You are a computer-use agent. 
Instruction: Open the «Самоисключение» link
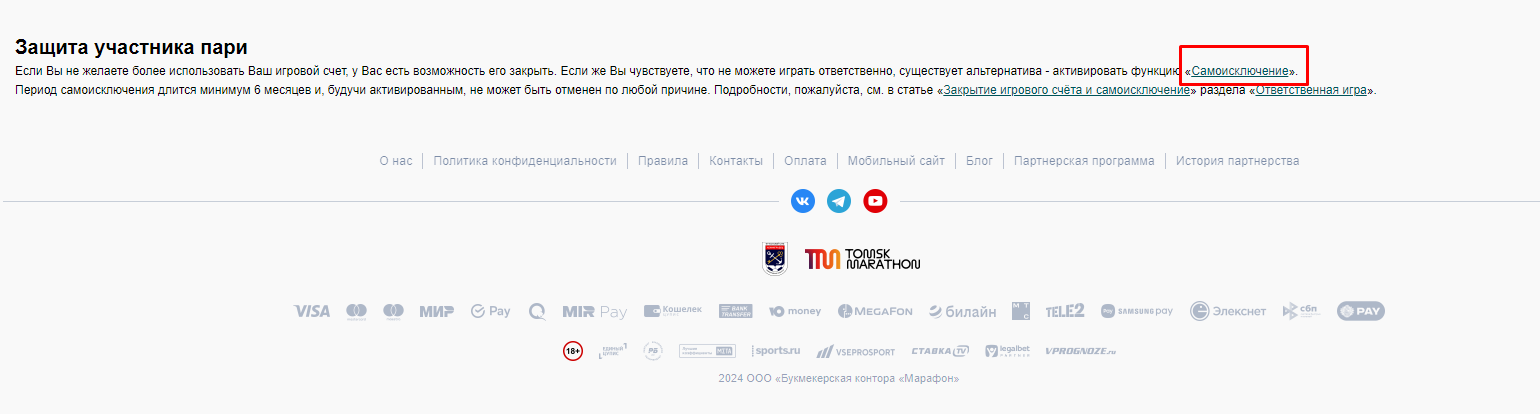coord(1240,72)
